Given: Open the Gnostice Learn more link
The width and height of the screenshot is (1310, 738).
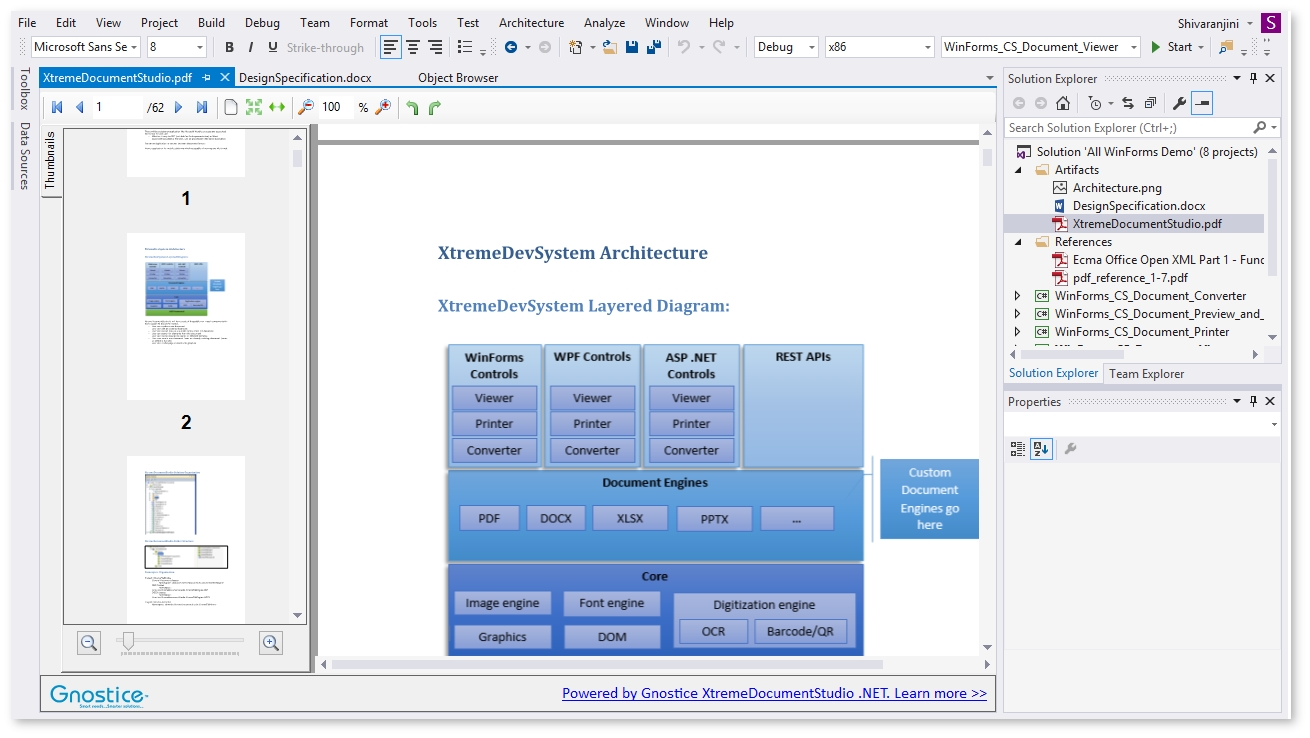Looking at the screenshot, I should click(x=774, y=693).
